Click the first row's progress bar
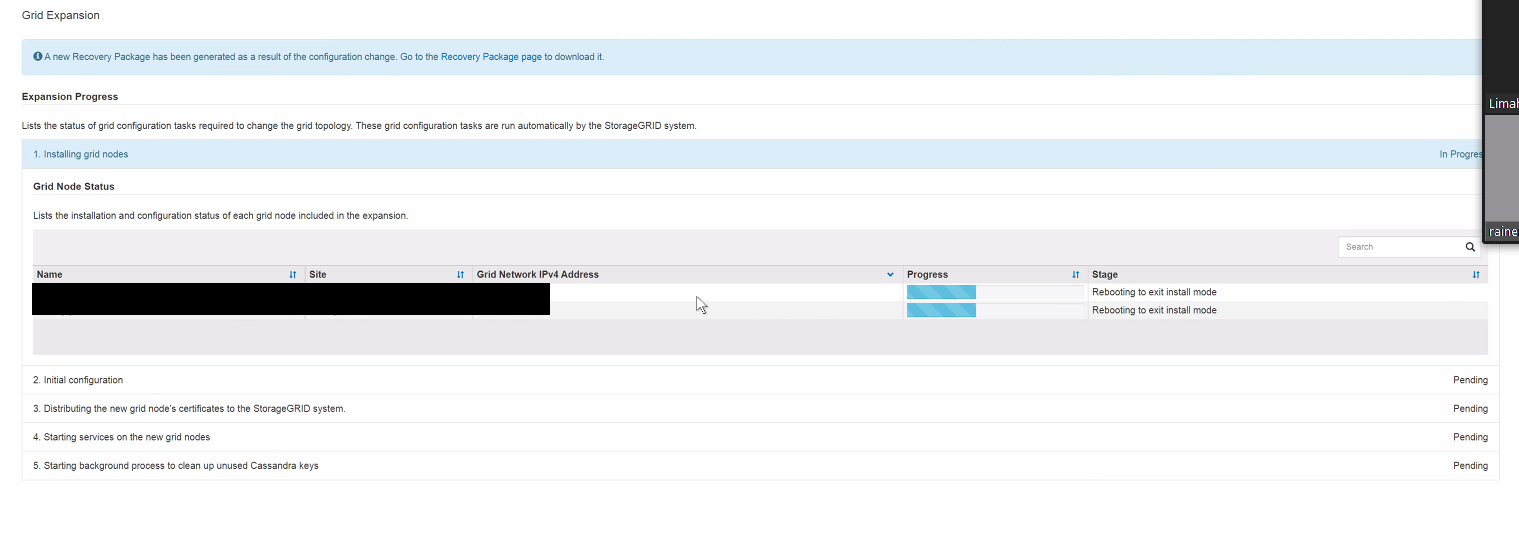1519x553 pixels. click(x=994, y=292)
